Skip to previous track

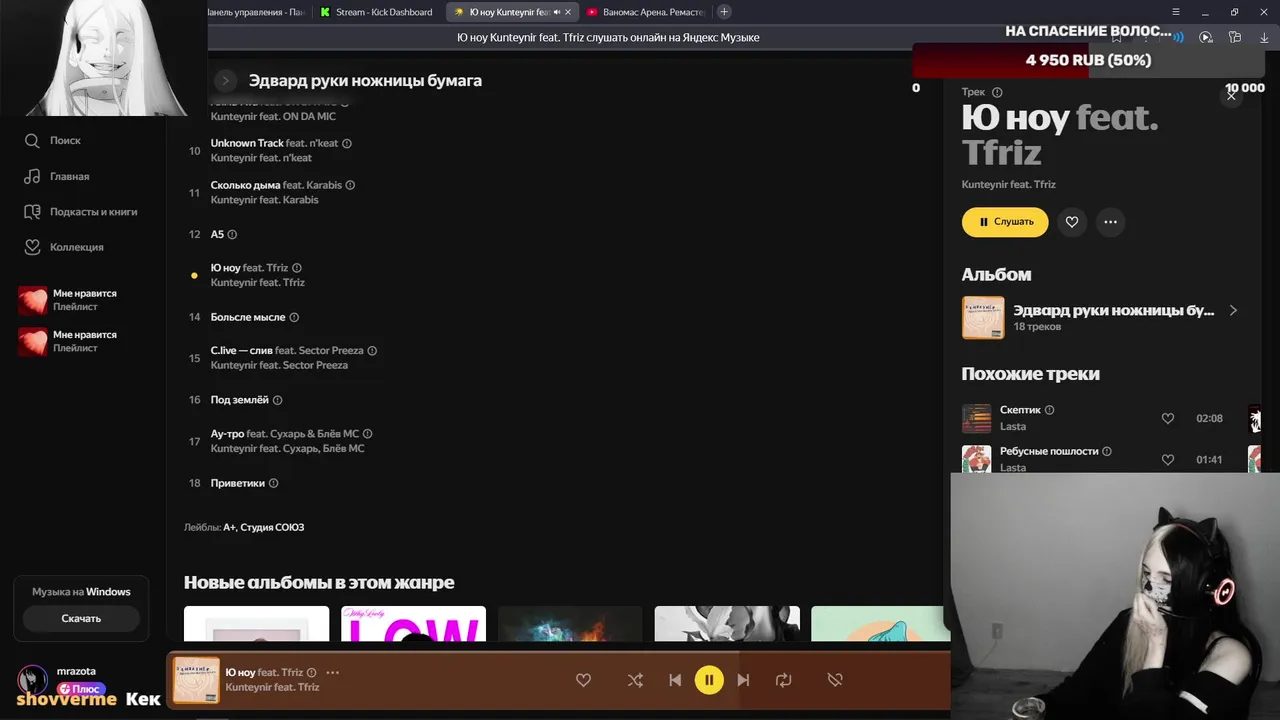coord(675,680)
